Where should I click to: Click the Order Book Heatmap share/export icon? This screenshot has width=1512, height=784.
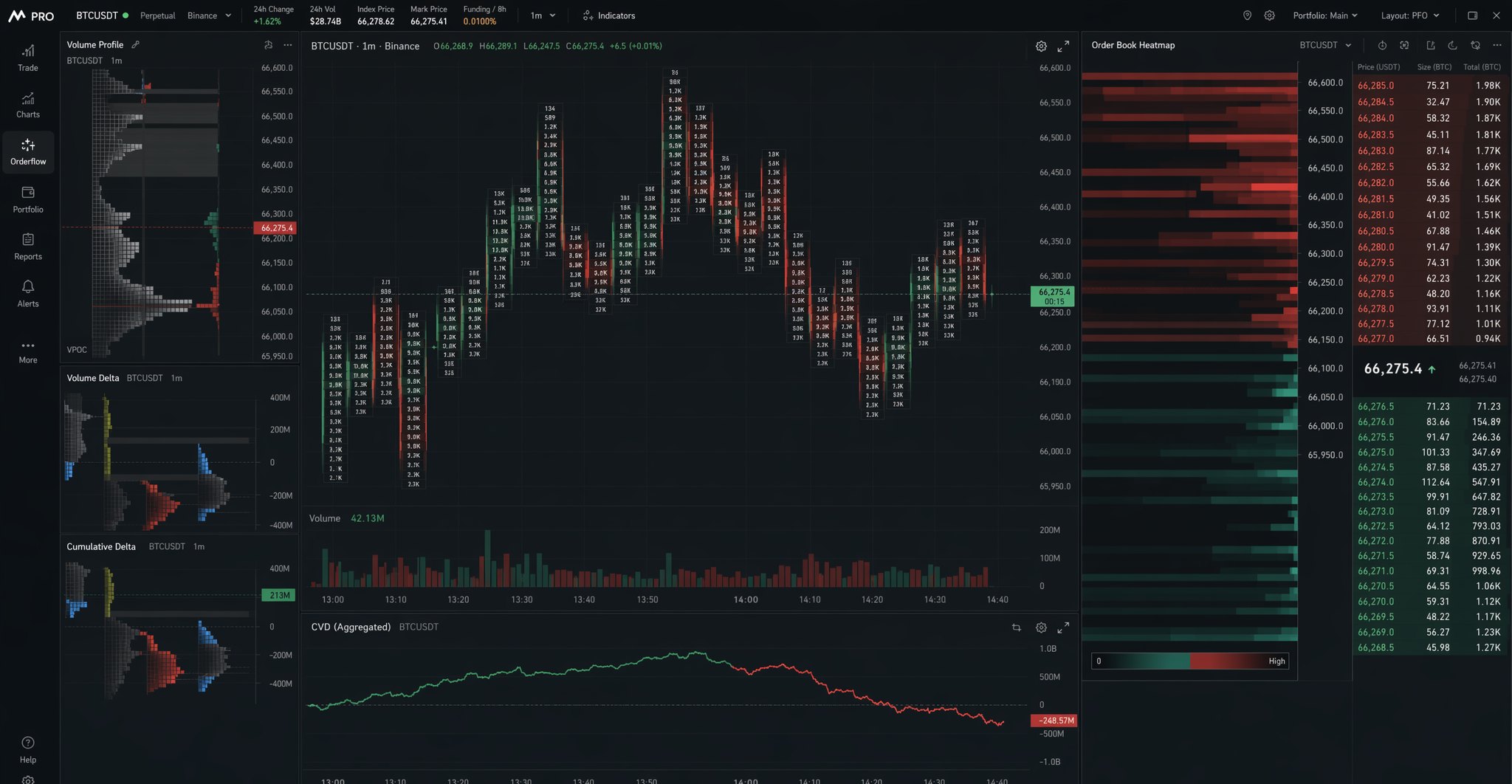[1430, 45]
